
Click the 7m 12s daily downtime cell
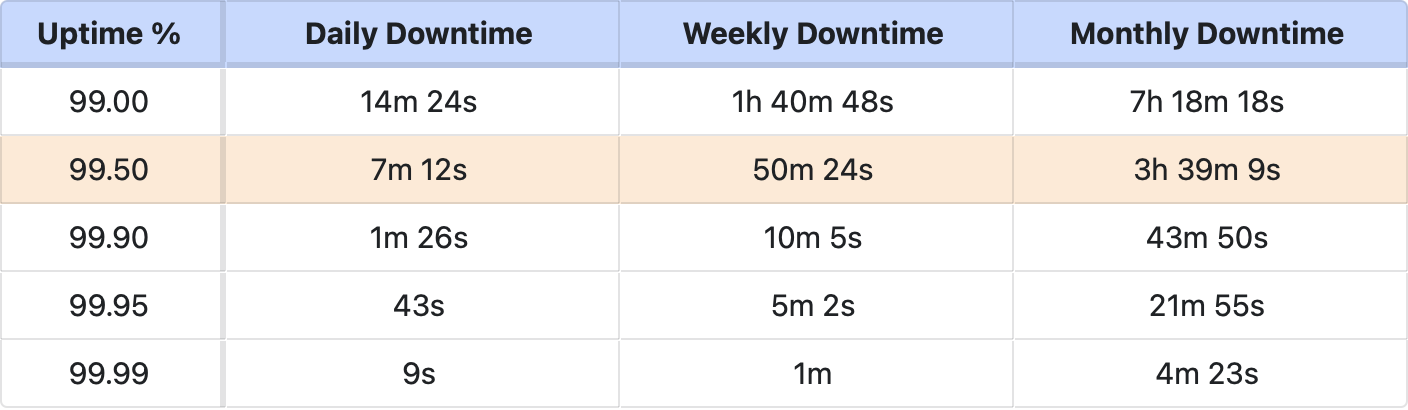click(419, 169)
